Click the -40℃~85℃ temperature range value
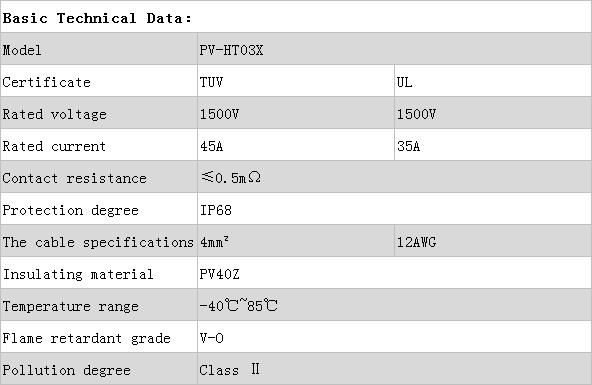 tap(239, 306)
